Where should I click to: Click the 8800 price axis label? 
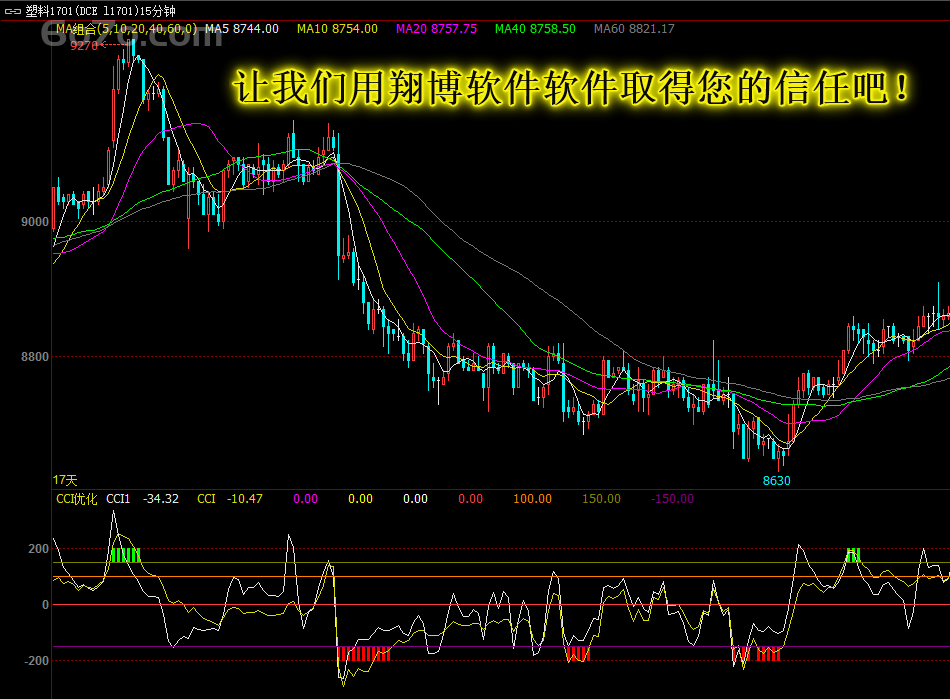tap(35, 357)
